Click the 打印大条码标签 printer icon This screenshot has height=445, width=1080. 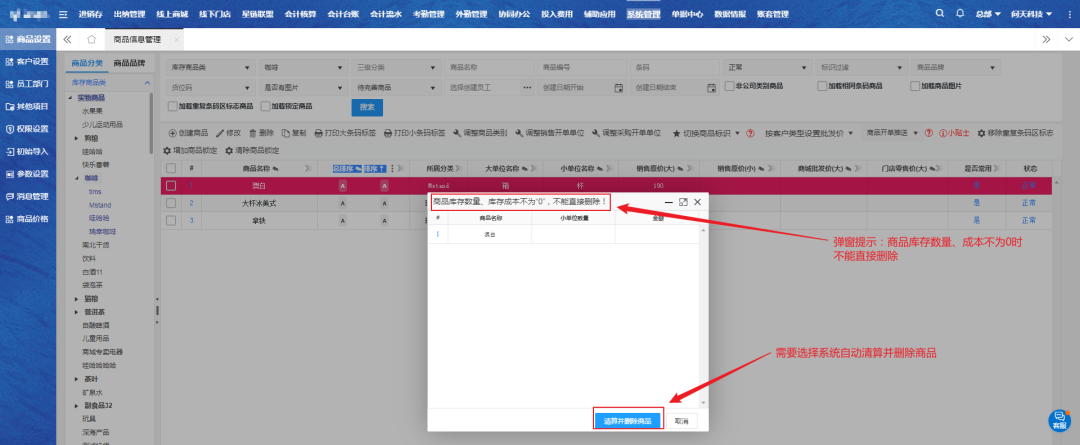pos(319,132)
